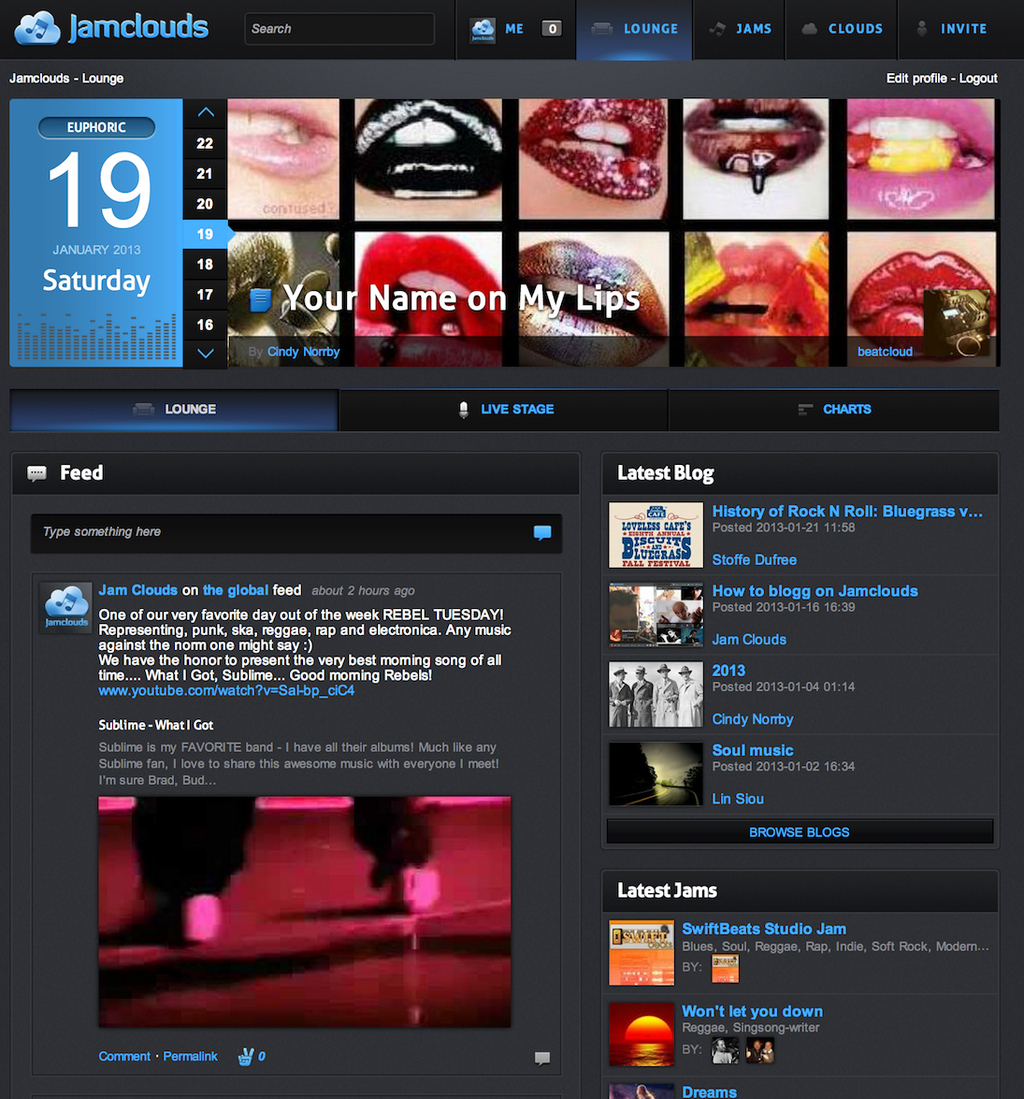
Task: Open Cindy Norrby blog author link
Action: pyautogui.click(x=753, y=719)
